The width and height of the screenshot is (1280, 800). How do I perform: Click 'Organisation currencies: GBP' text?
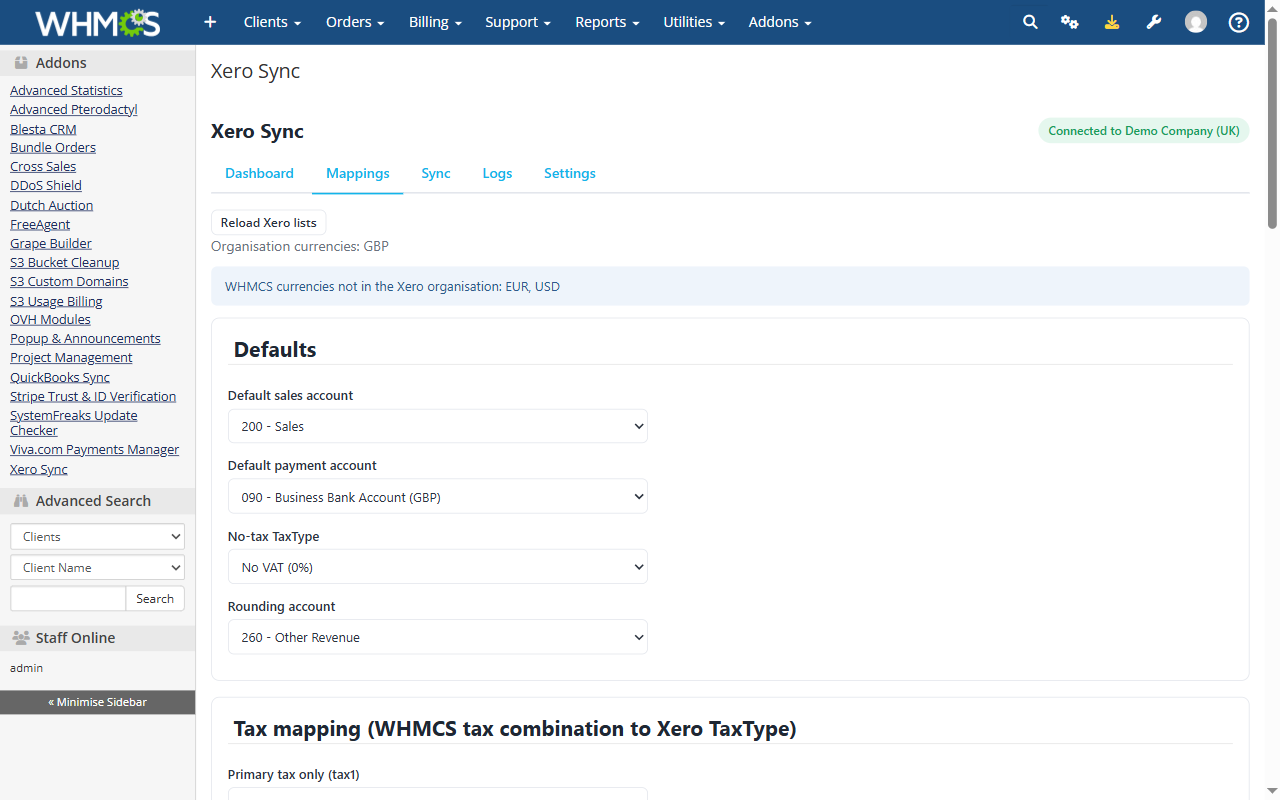pyautogui.click(x=300, y=246)
